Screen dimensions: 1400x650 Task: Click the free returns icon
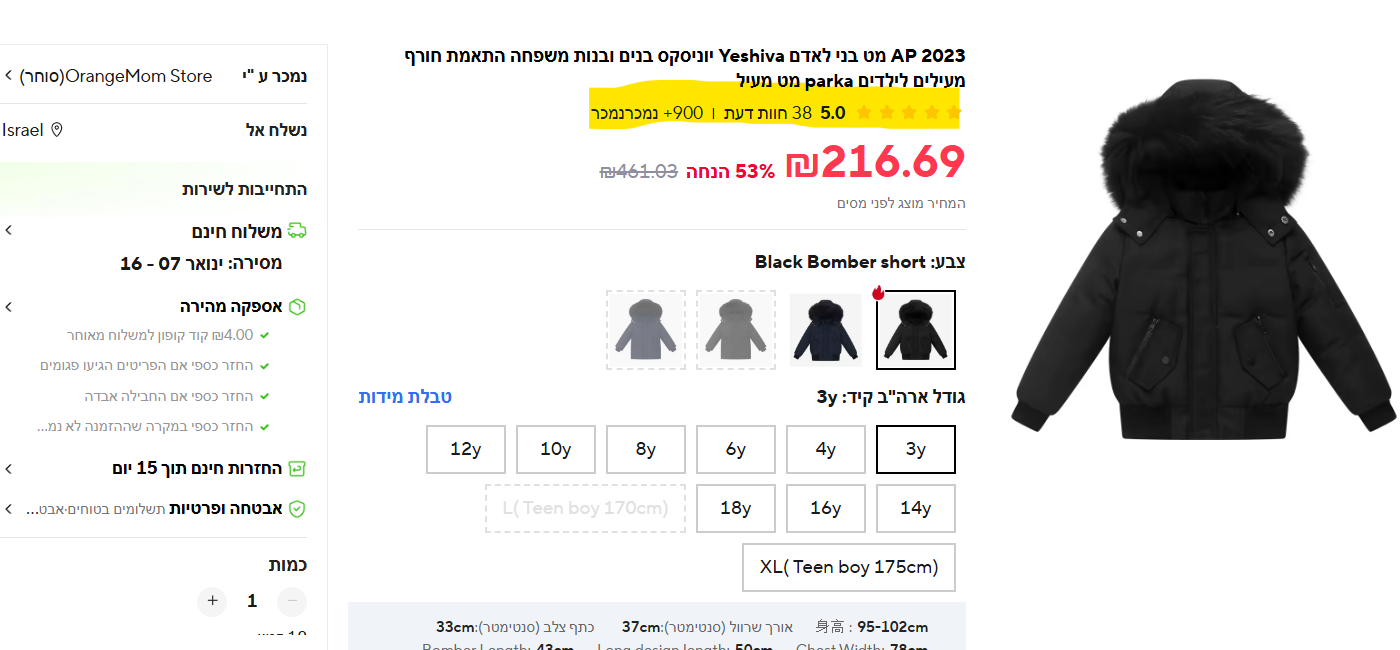coord(297,468)
